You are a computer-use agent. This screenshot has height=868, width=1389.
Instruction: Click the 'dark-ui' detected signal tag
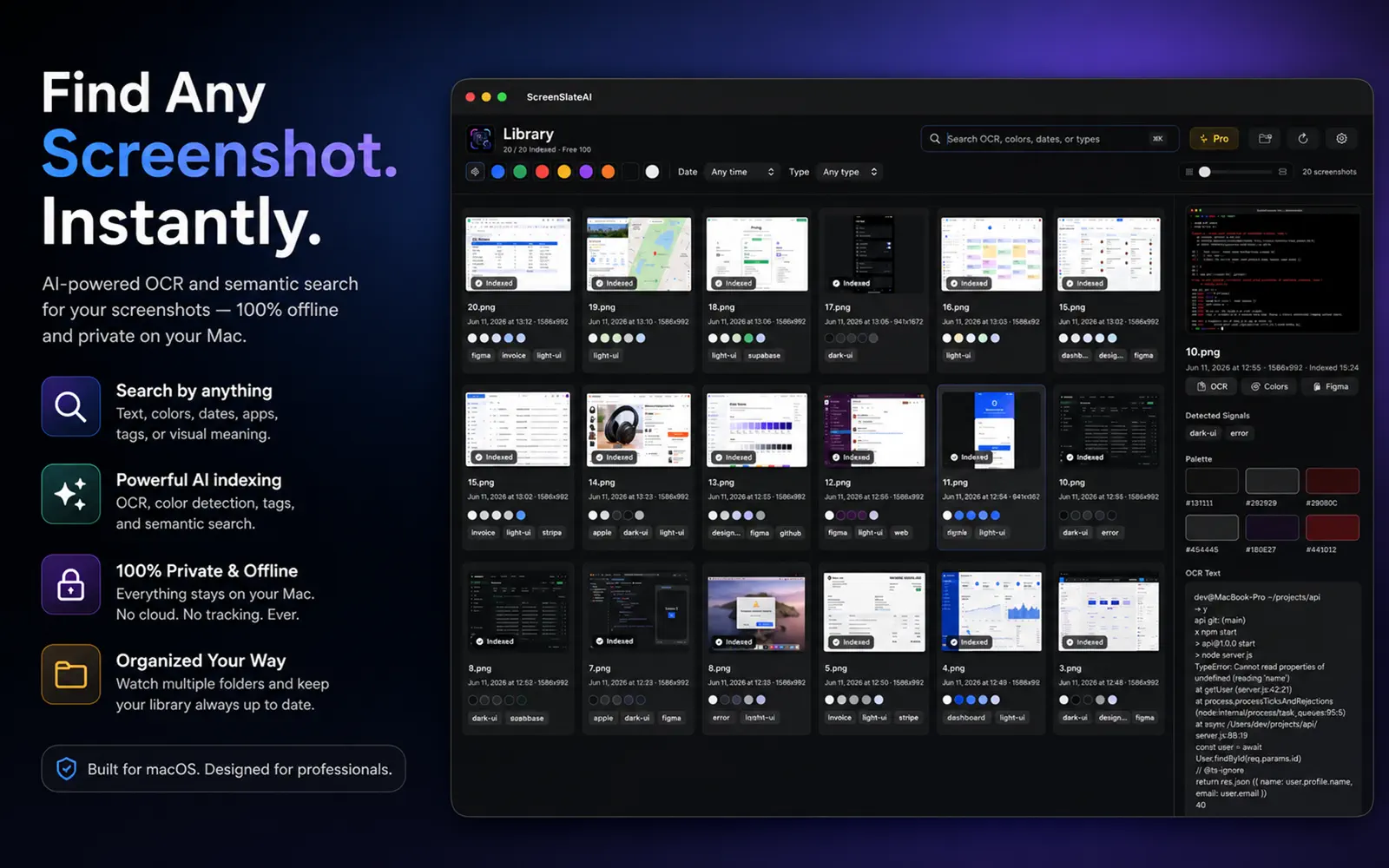point(1202,433)
